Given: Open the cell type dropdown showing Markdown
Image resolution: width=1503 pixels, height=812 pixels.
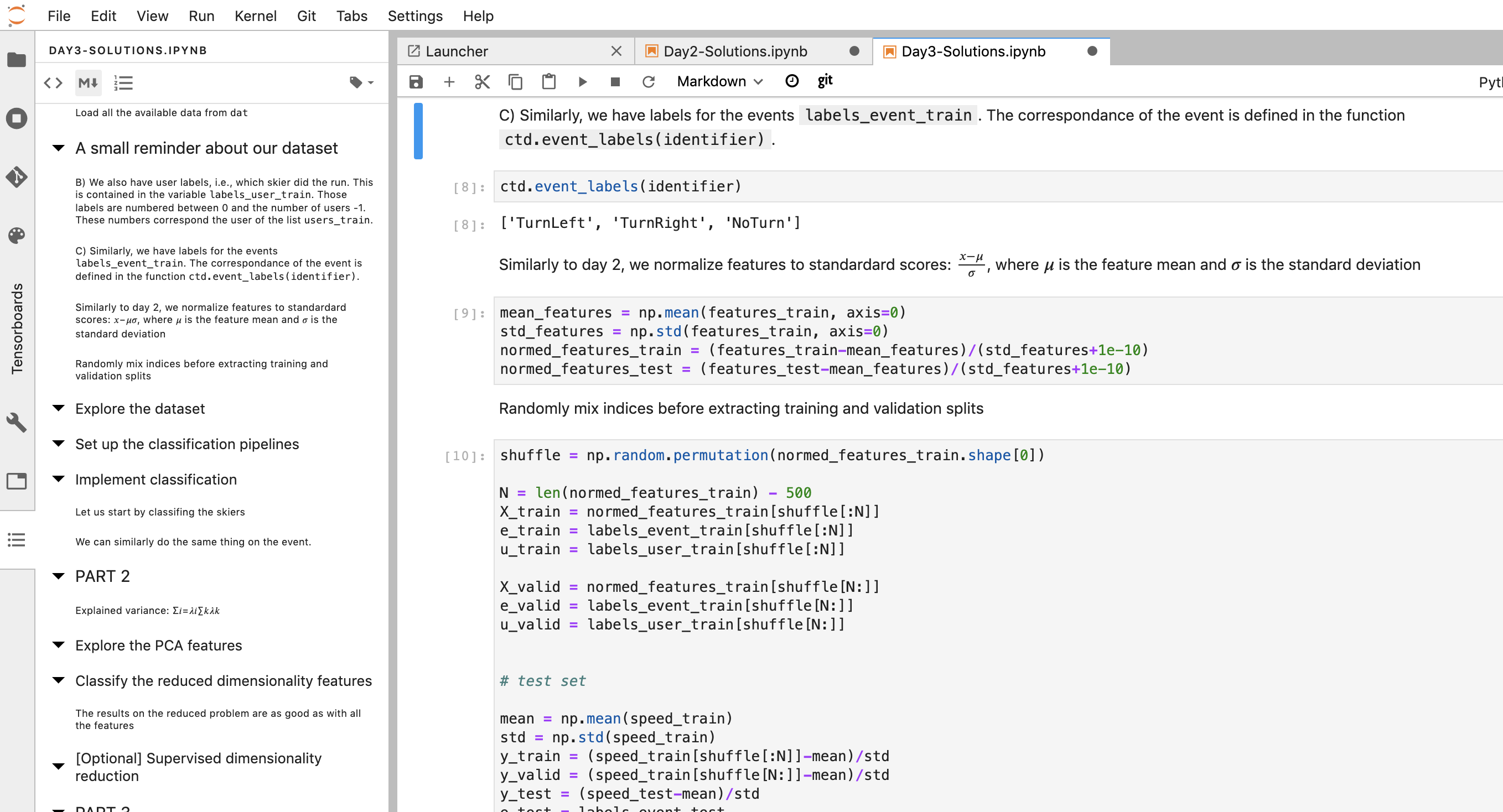Looking at the screenshot, I should coord(719,81).
